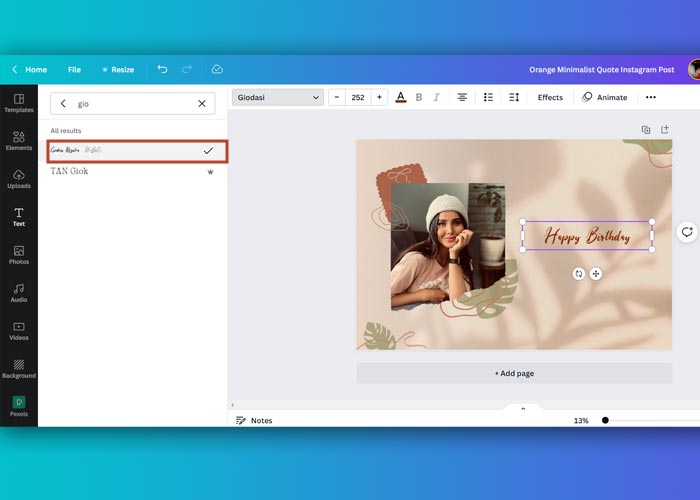Open the Elements panel
The image size is (700, 500).
pos(19,141)
